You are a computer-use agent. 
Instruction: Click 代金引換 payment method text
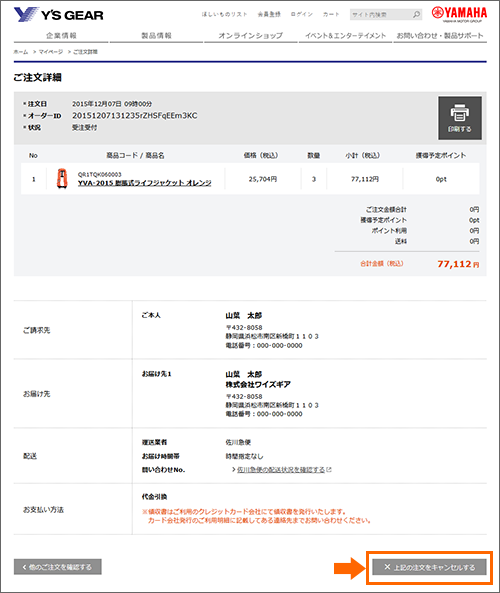tap(154, 497)
